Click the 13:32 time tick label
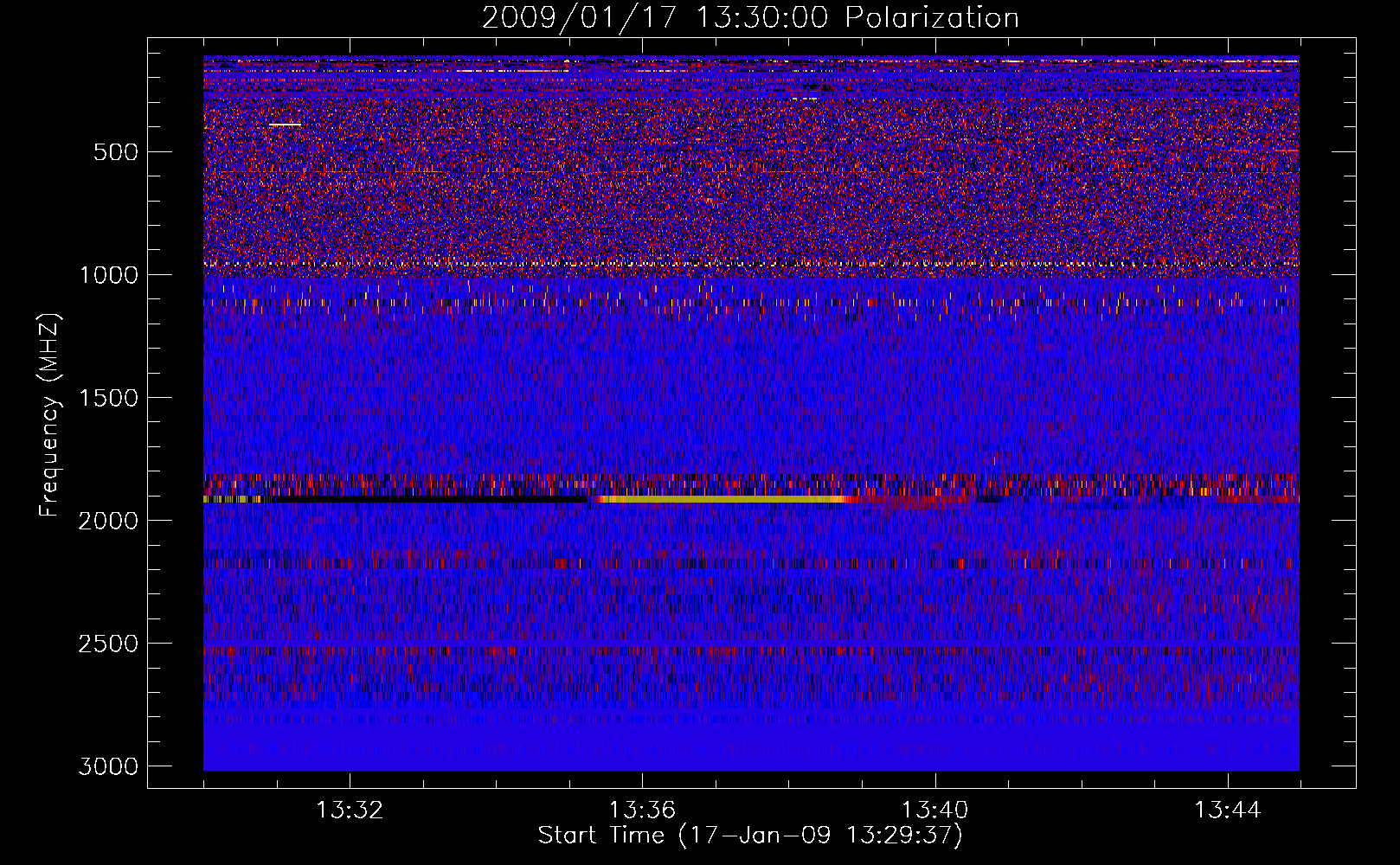The width and height of the screenshot is (1400, 865). tap(350, 811)
